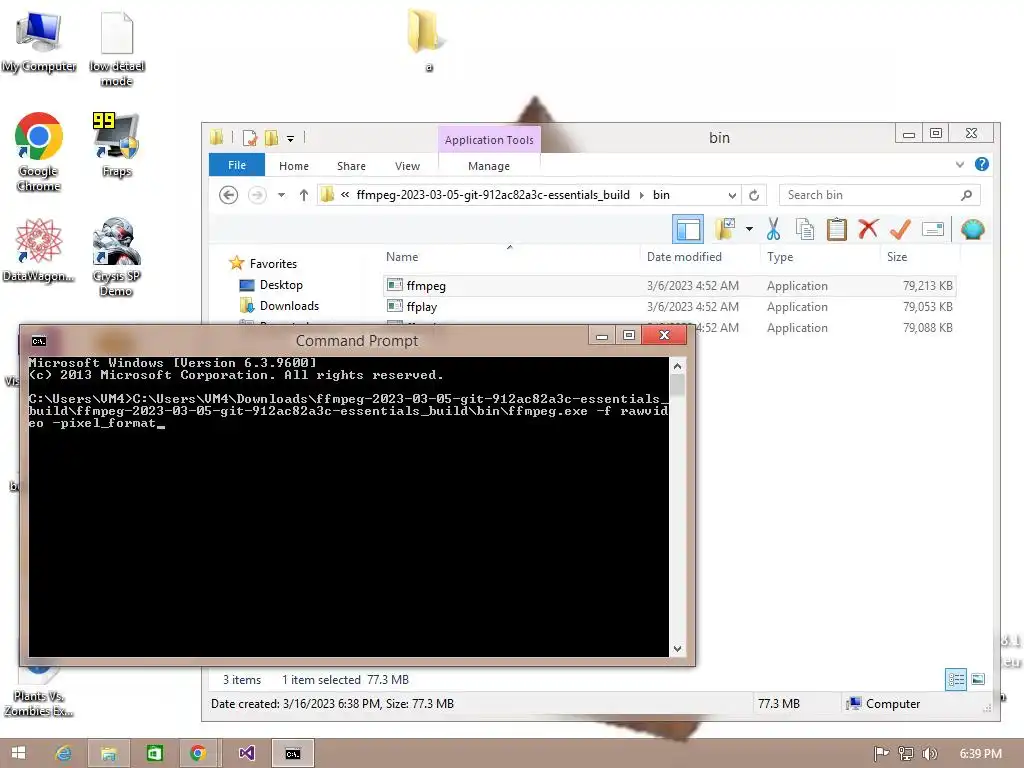Open Action Center flag in system tray
1024x768 pixels.
coord(881,754)
